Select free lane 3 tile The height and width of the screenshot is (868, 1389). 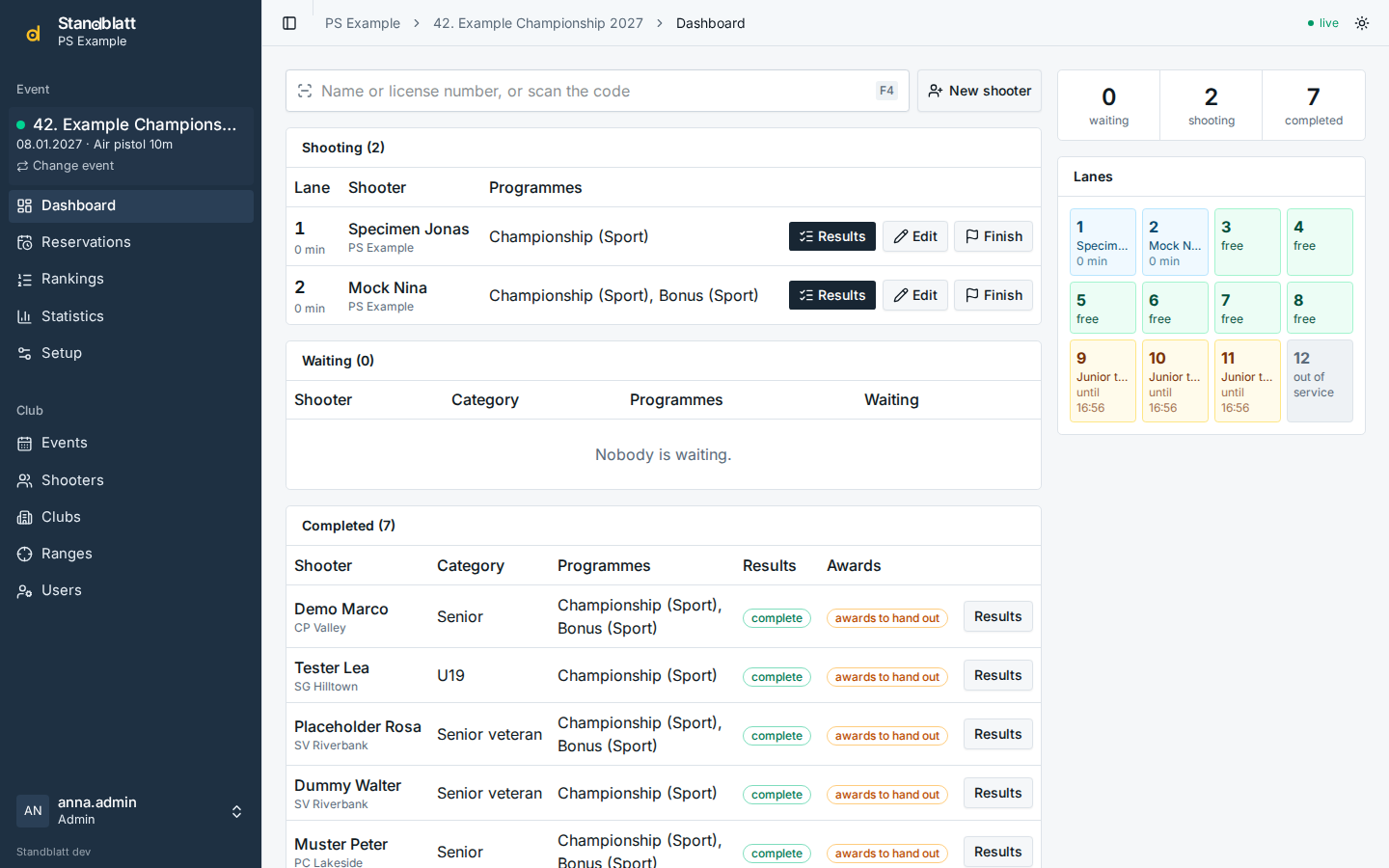(1247, 242)
